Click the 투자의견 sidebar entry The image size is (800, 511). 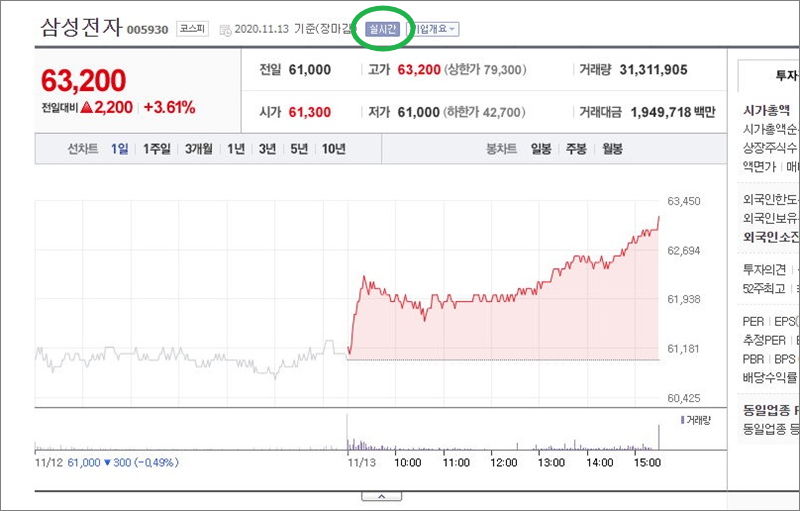click(764, 269)
